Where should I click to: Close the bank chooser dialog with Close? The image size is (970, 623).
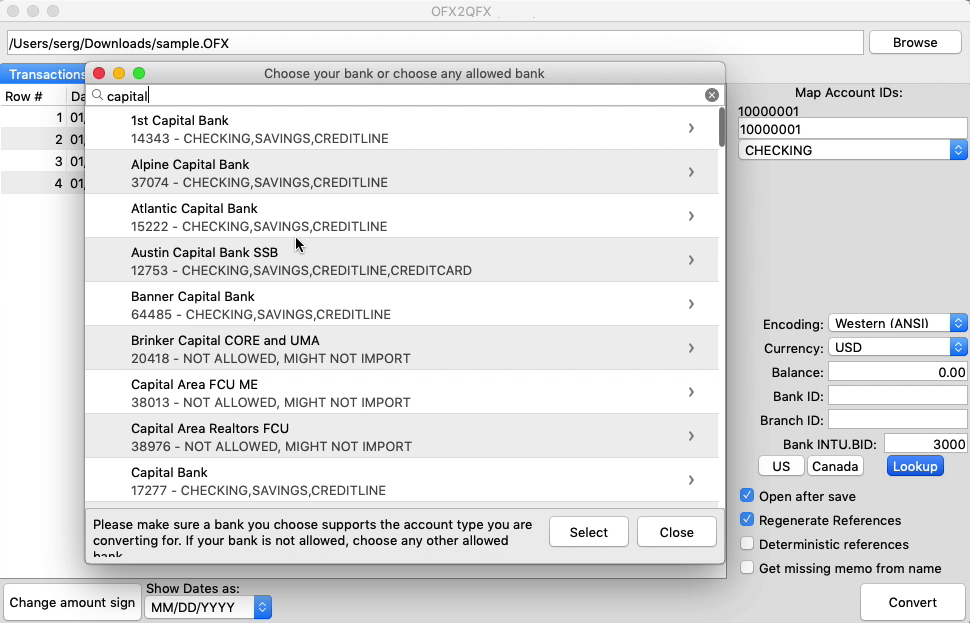[676, 532]
